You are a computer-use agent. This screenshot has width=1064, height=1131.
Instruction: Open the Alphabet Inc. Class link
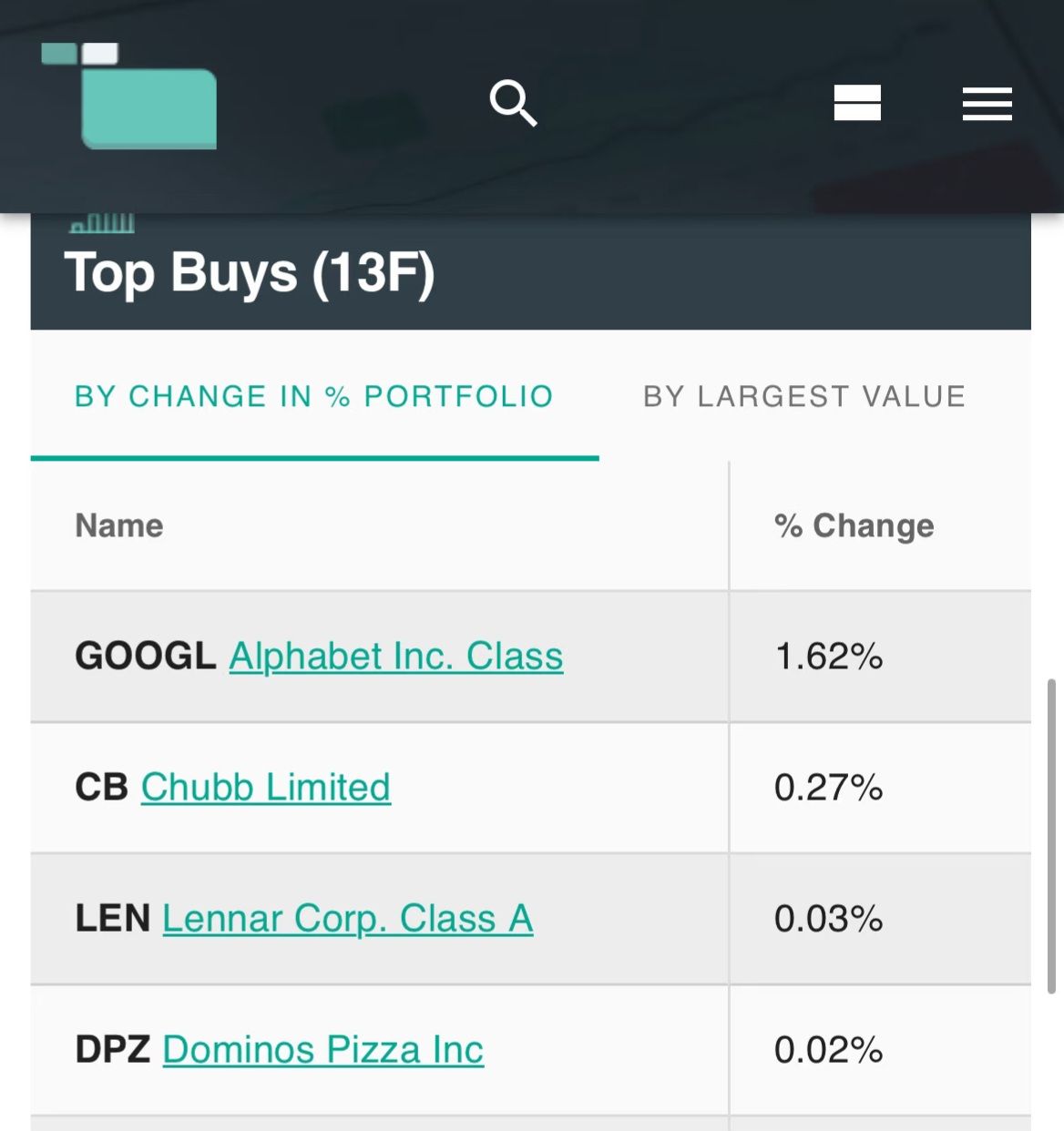coord(396,657)
